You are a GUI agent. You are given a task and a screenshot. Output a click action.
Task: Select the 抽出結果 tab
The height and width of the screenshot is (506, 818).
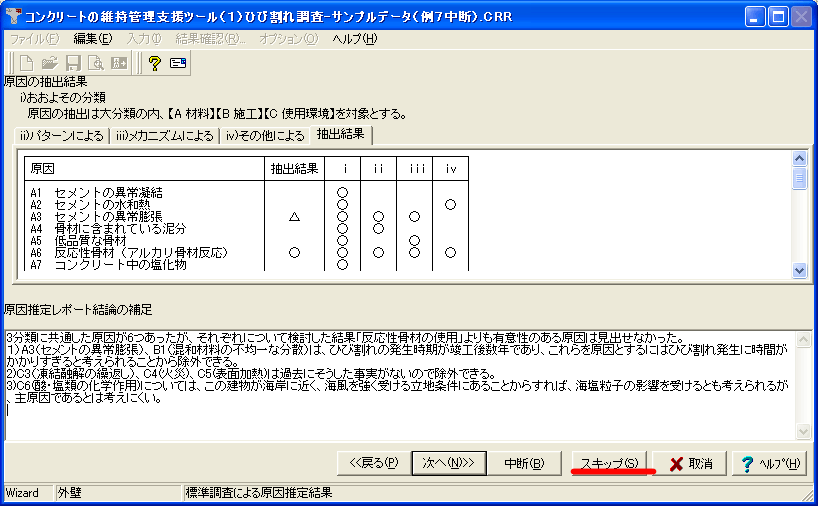coord(341,134)
